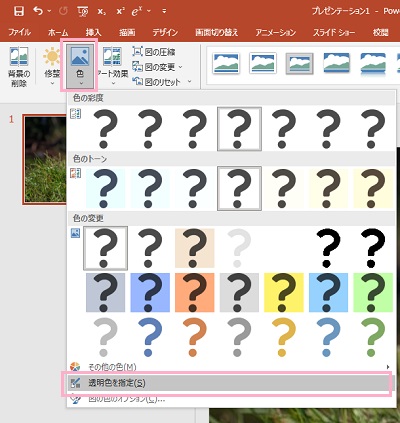Open その他の色(M) menu item
The height and width of the screenshot is (423, 400).
[x=230, y=367]
